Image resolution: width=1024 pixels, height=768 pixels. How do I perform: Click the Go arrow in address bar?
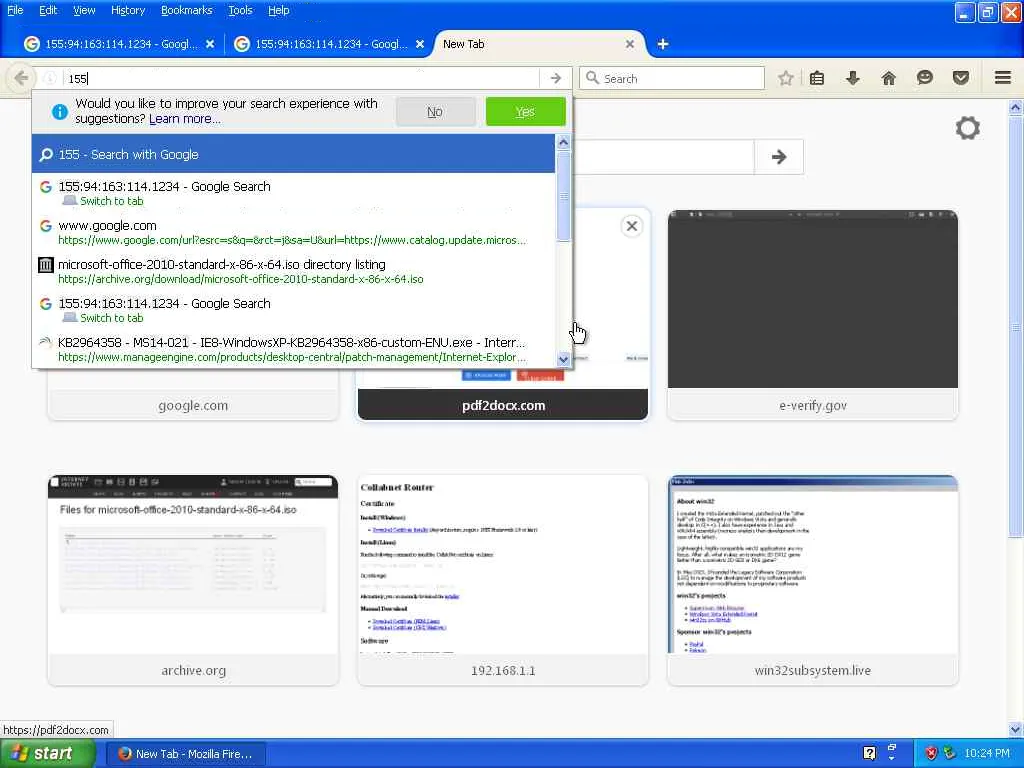[x=556, y=78]
